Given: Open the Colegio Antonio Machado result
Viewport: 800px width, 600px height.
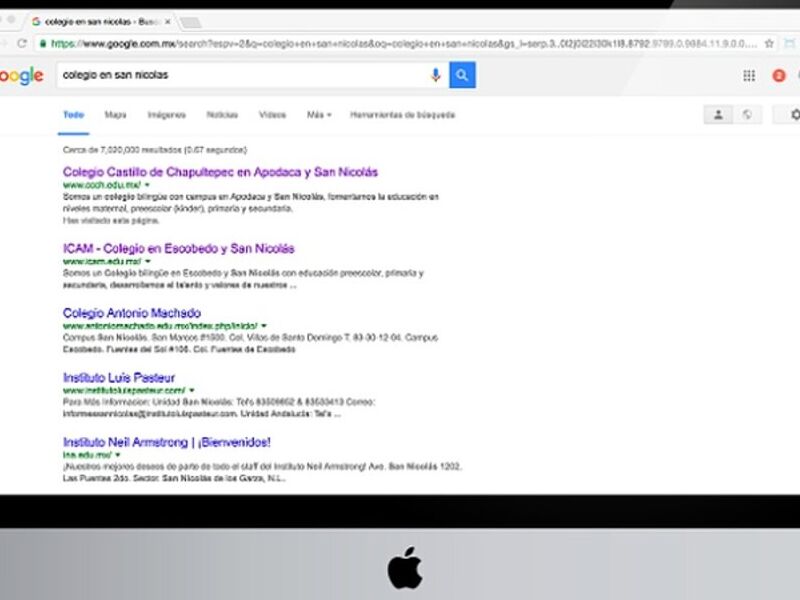Looking at the screenshot, I should pyautogui.click(x=132, y=313).
